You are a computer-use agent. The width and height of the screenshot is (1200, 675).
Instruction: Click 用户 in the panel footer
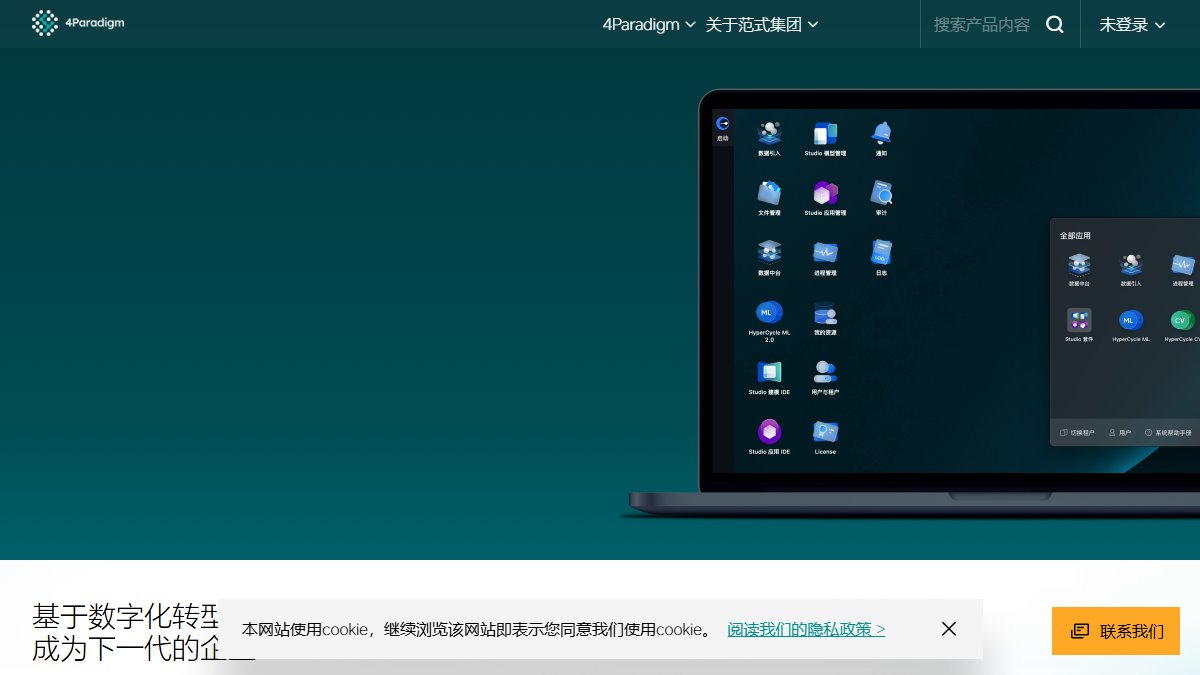point(1120,433)
